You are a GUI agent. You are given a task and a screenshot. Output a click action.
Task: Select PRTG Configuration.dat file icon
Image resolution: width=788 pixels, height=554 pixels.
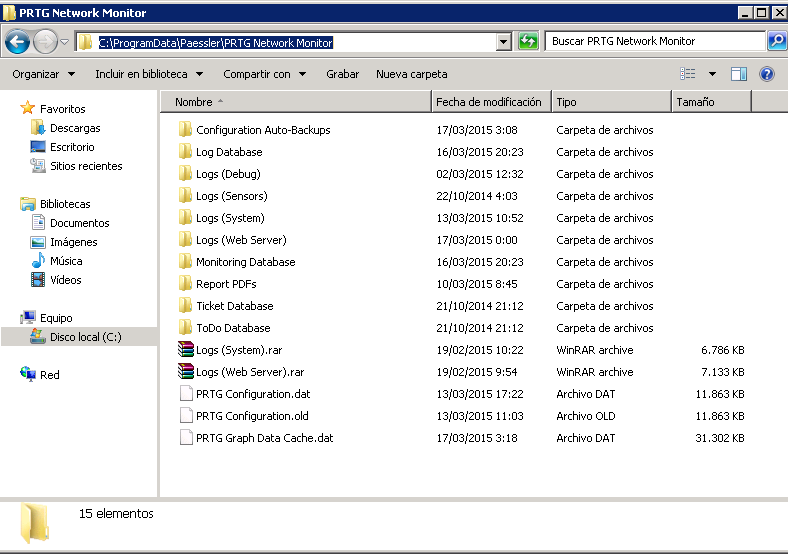pos(186,394)
